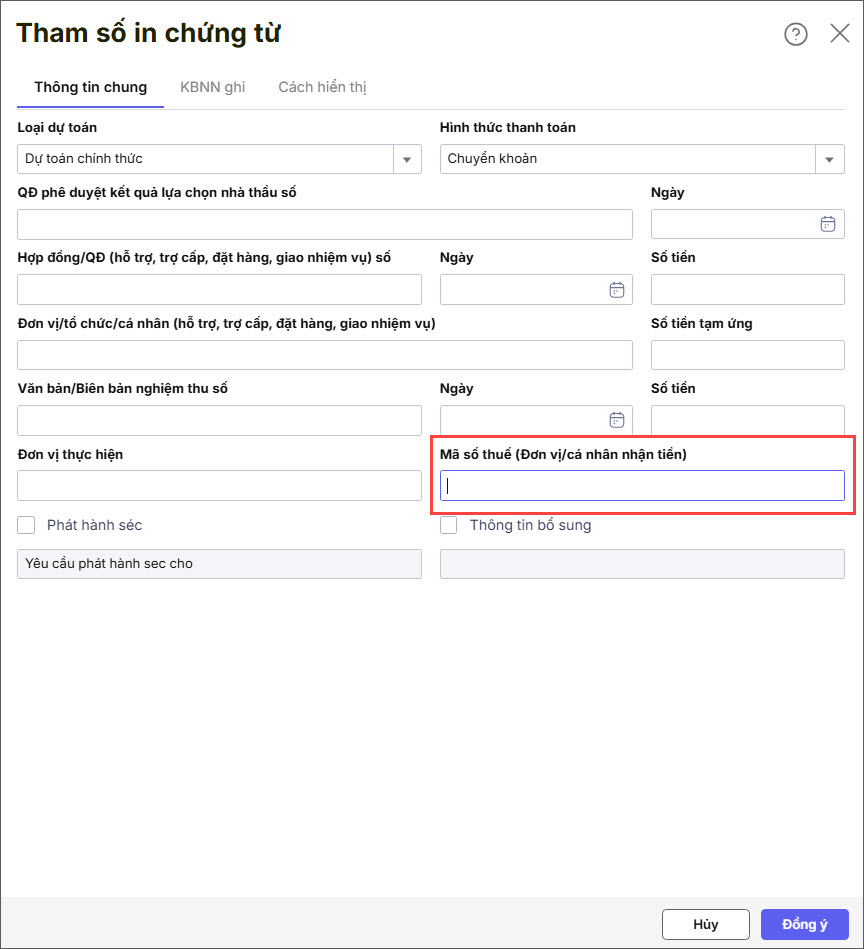This screenshot has width=864, height=949.
Task: Select QĐ phê duyệt kết quả số field
Action: (324, 224)
